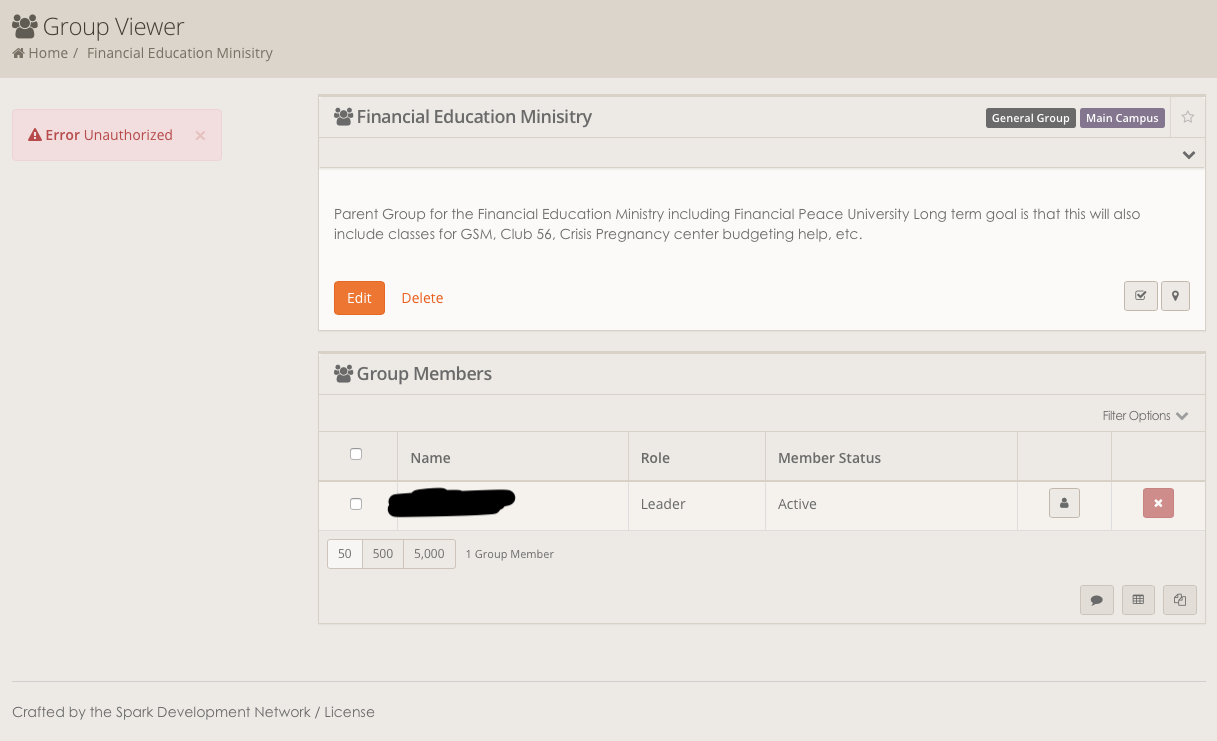Viewport: 1217px width, 741px height.
Task: Click the checkmark security icon button
Action: point(1140,296)
